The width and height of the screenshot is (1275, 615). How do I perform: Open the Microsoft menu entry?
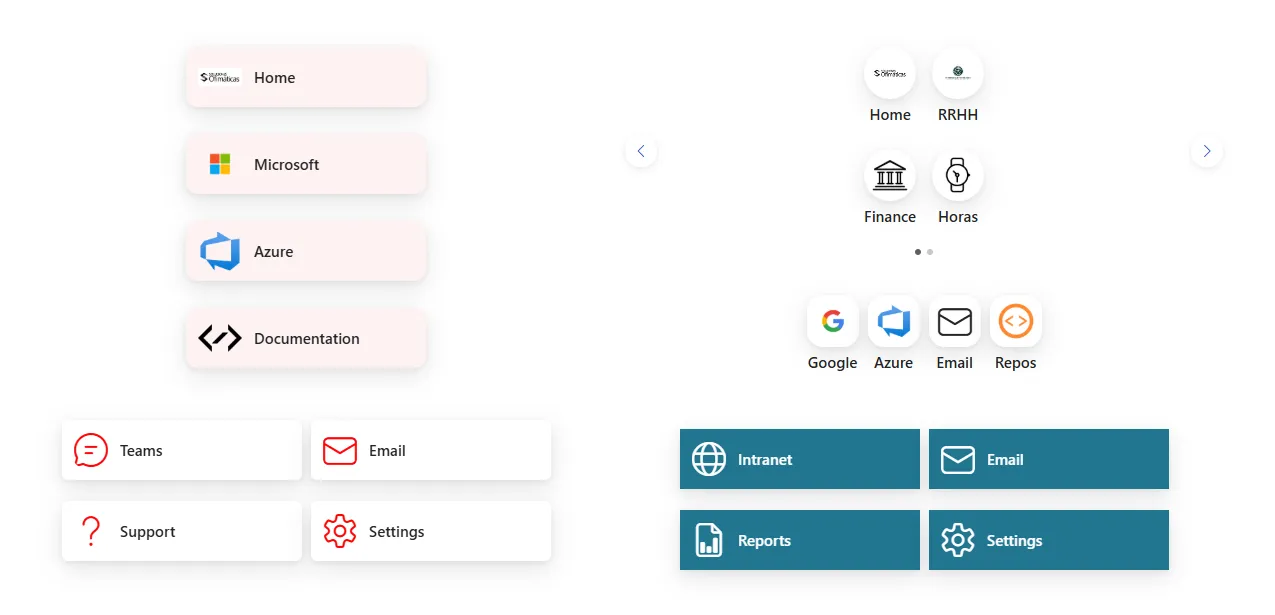click(x=305, y=164)
